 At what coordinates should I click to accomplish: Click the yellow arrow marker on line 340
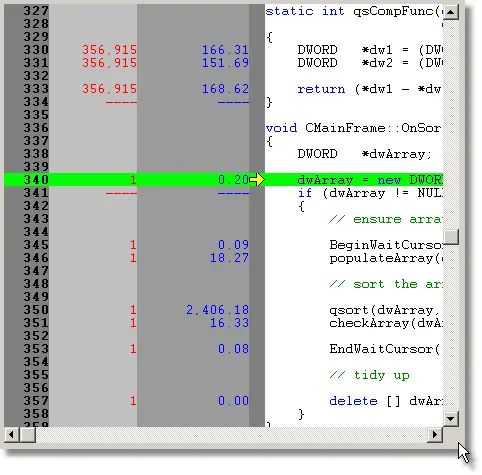pos(257,180)
